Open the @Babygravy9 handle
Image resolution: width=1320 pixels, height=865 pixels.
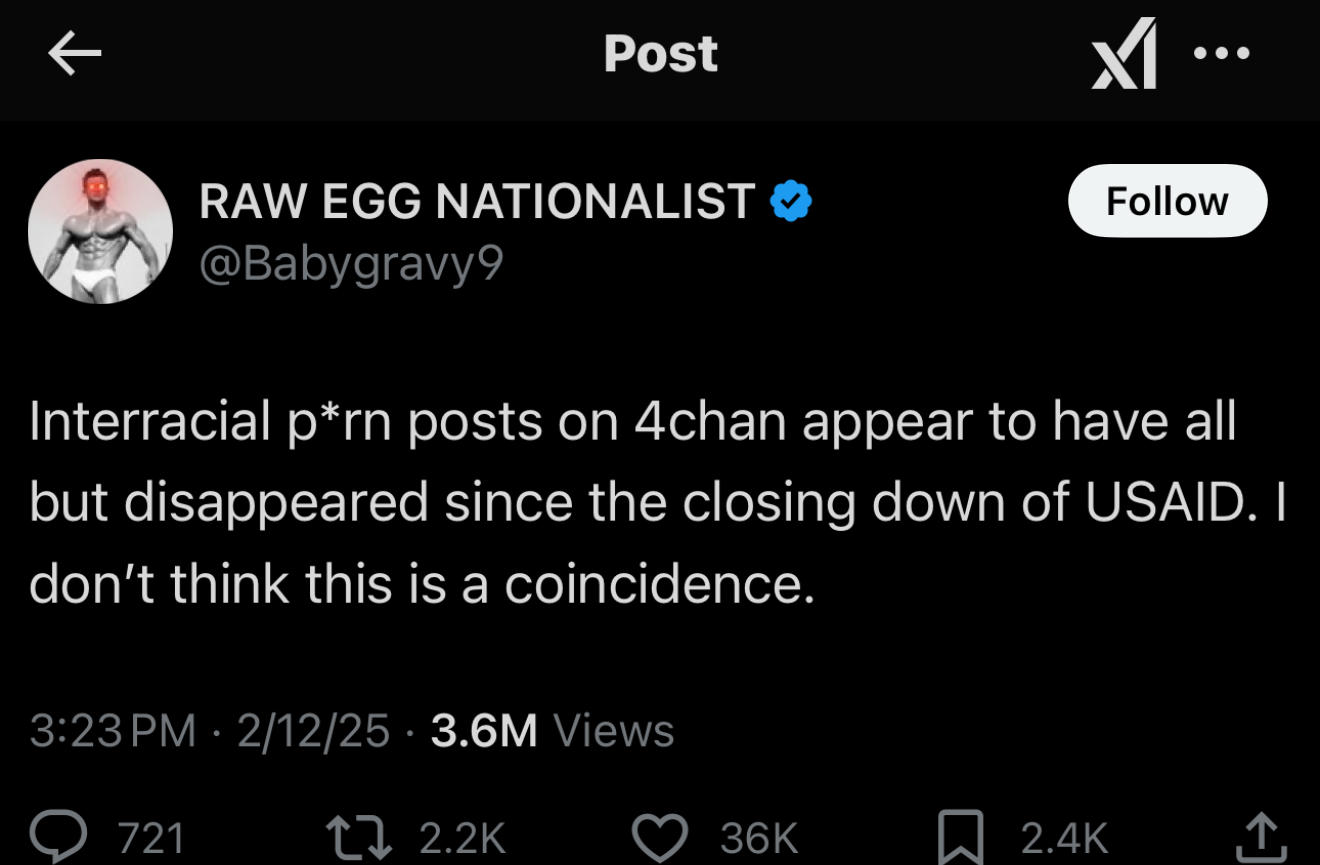pyautogui.click(x=351, y=264)
